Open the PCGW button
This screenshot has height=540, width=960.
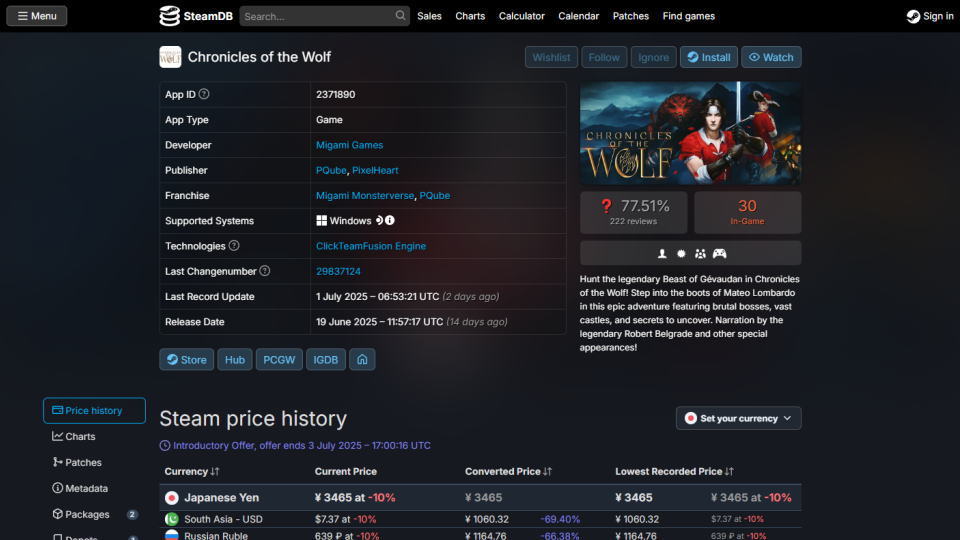(279, 359)
